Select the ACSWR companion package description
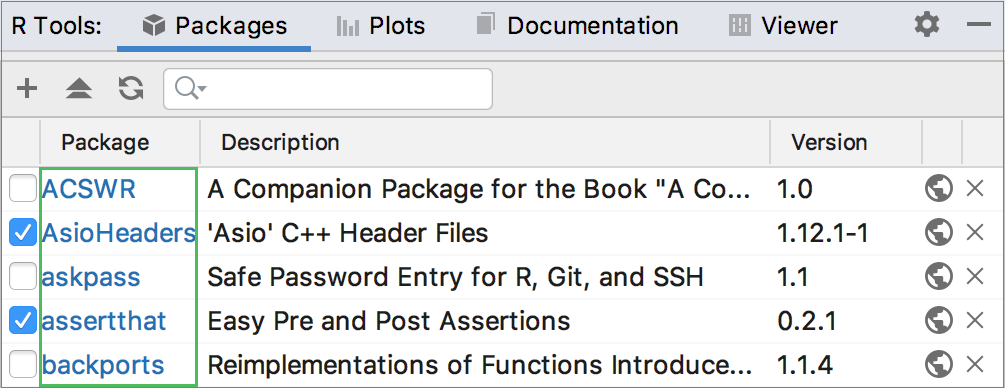The width and height of the screenshot is (1005, 388). (x=479, y=190)
